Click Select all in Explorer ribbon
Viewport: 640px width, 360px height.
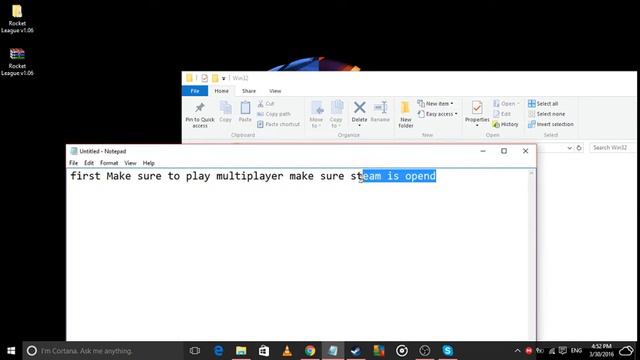tap(543, 104)
